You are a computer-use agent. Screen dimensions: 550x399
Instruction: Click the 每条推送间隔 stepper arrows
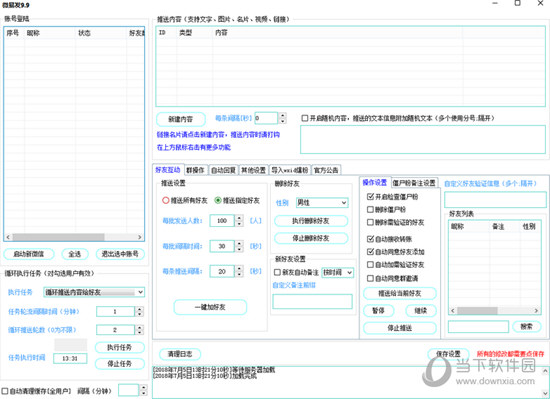[x=239, y=271]
